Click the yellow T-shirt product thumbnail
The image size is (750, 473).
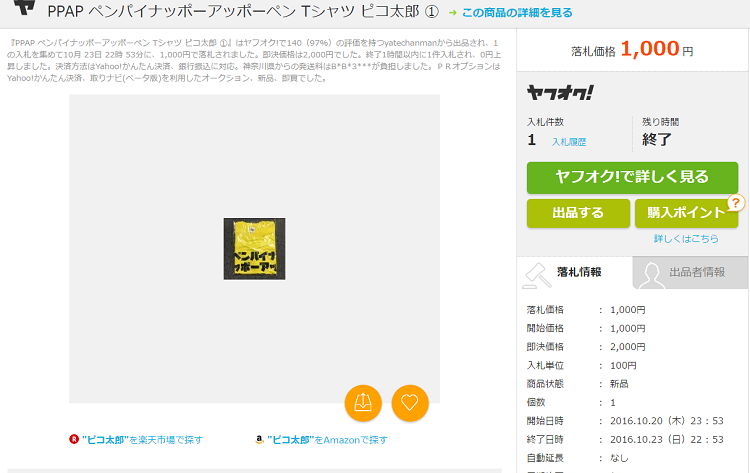pyautogui.click(x=254, y=249)
